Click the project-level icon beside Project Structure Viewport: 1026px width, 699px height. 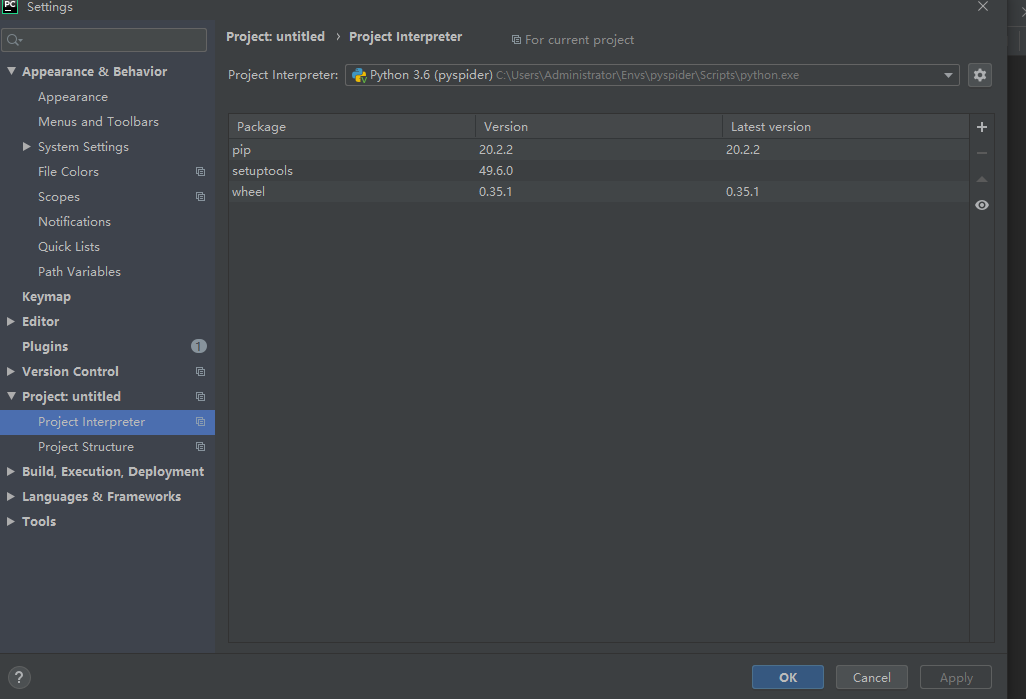pos(200,447)
